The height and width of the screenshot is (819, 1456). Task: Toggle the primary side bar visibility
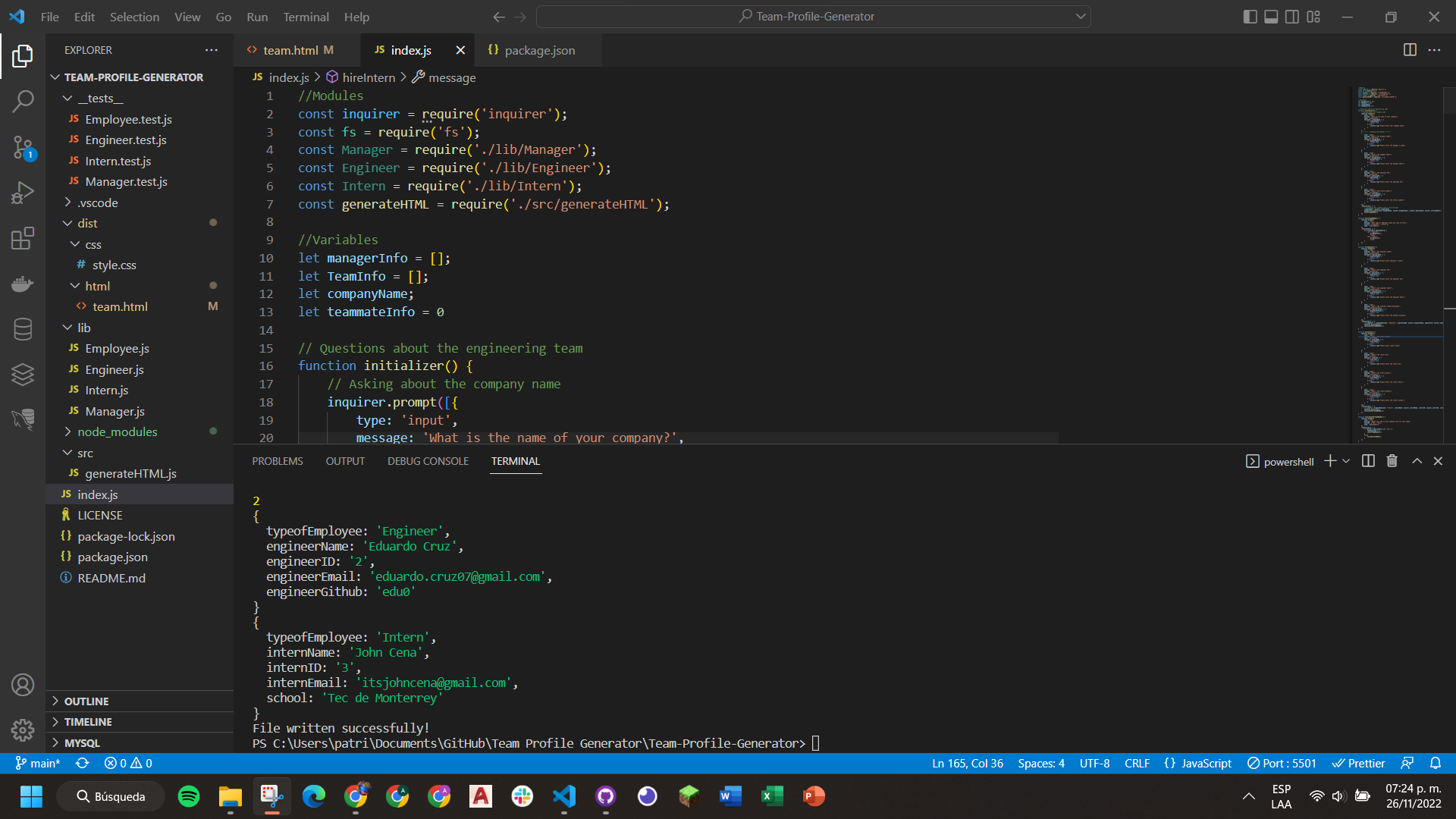coord(1250,17)
